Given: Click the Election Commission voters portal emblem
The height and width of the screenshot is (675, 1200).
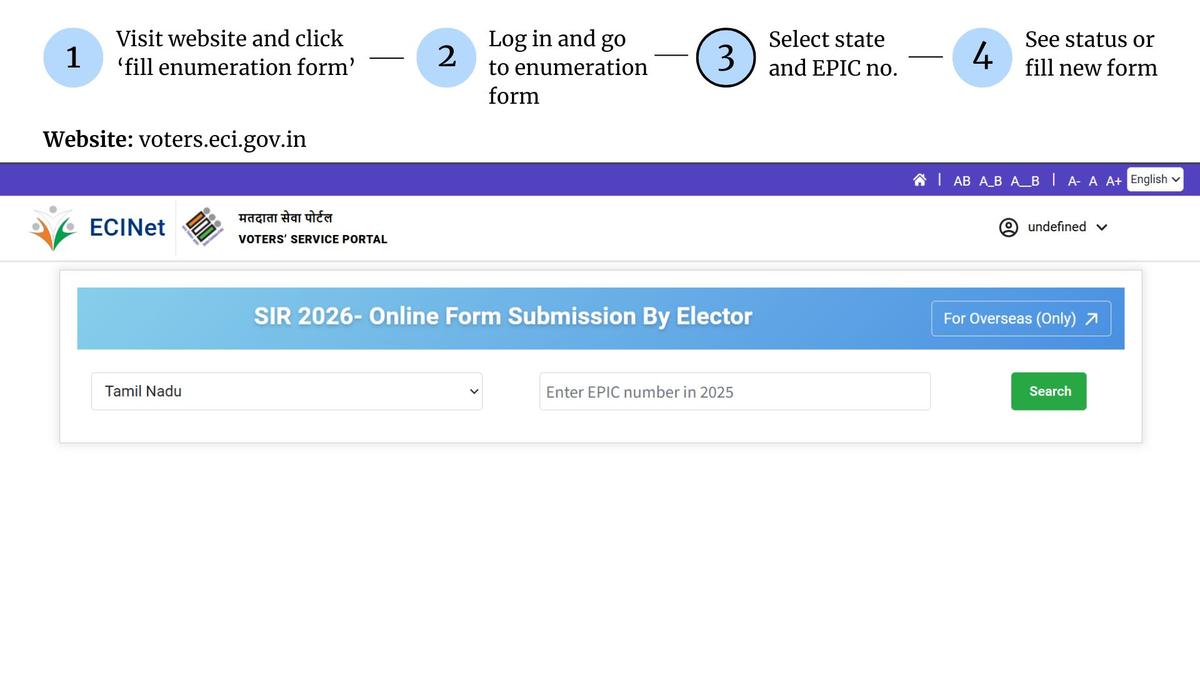Looking at the screenshot, I should 202,227.
